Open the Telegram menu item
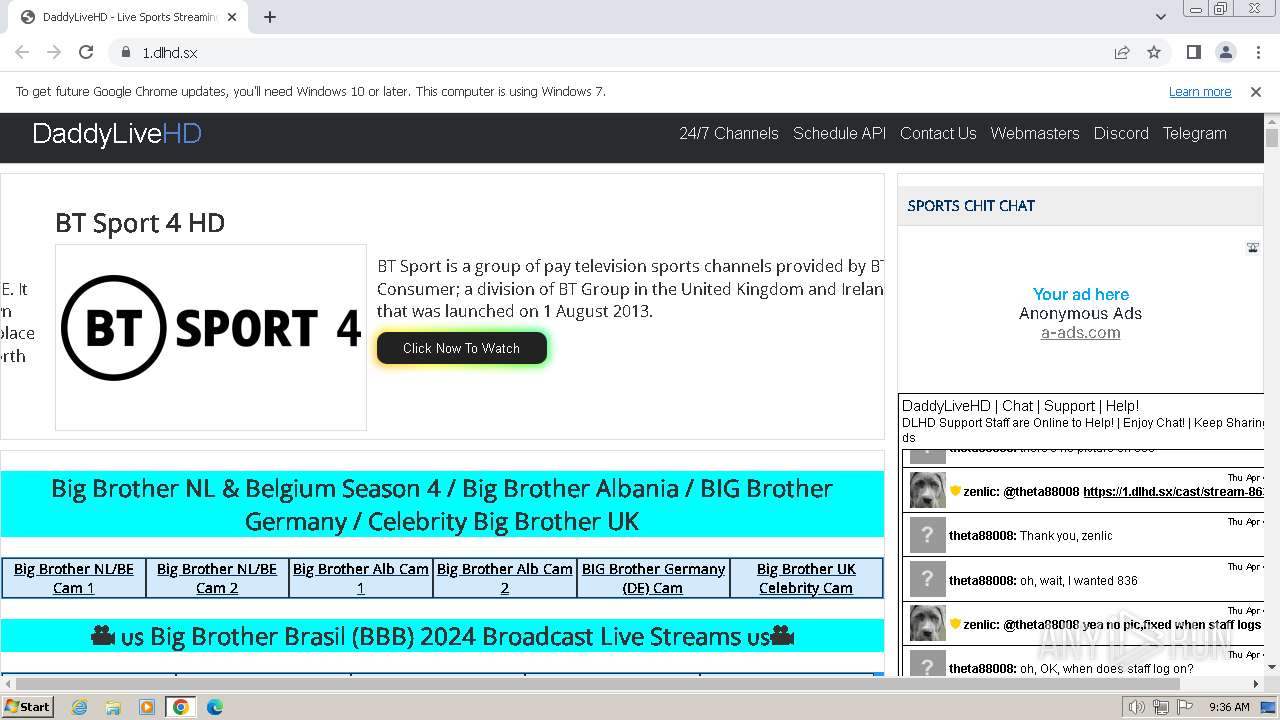 point(1194,133)
